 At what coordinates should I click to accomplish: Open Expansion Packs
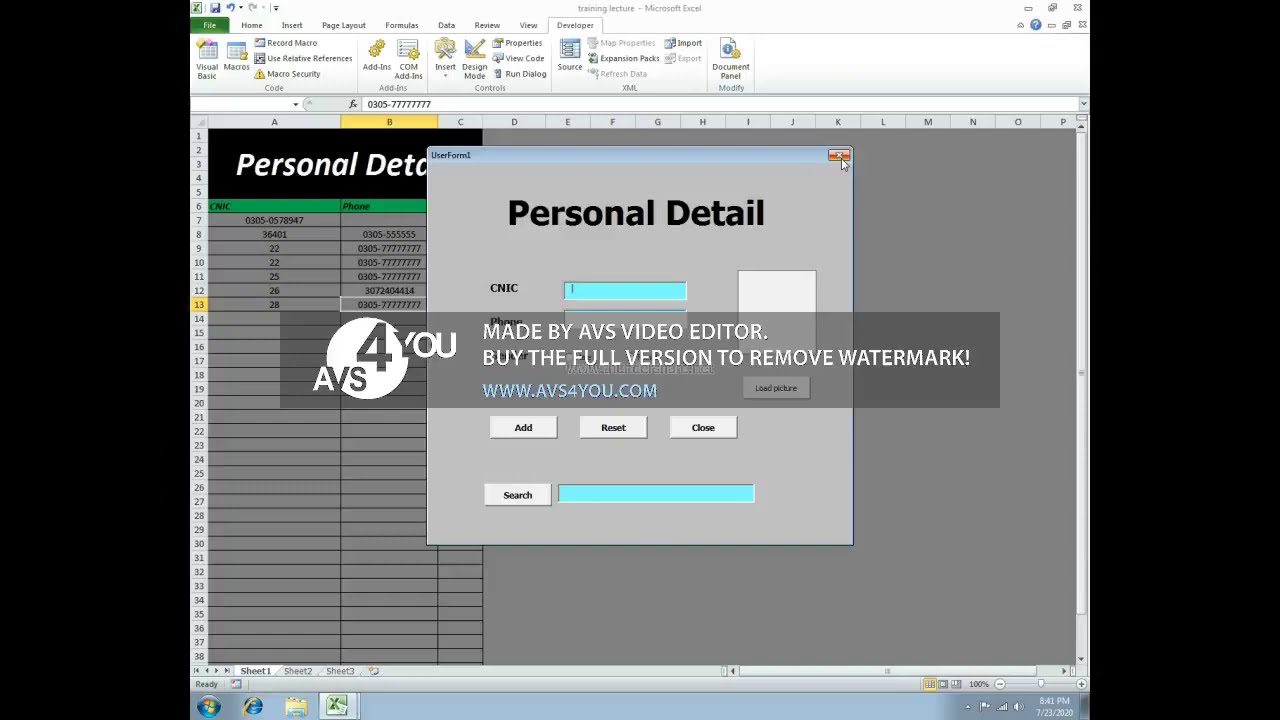(x=623, y=58)
